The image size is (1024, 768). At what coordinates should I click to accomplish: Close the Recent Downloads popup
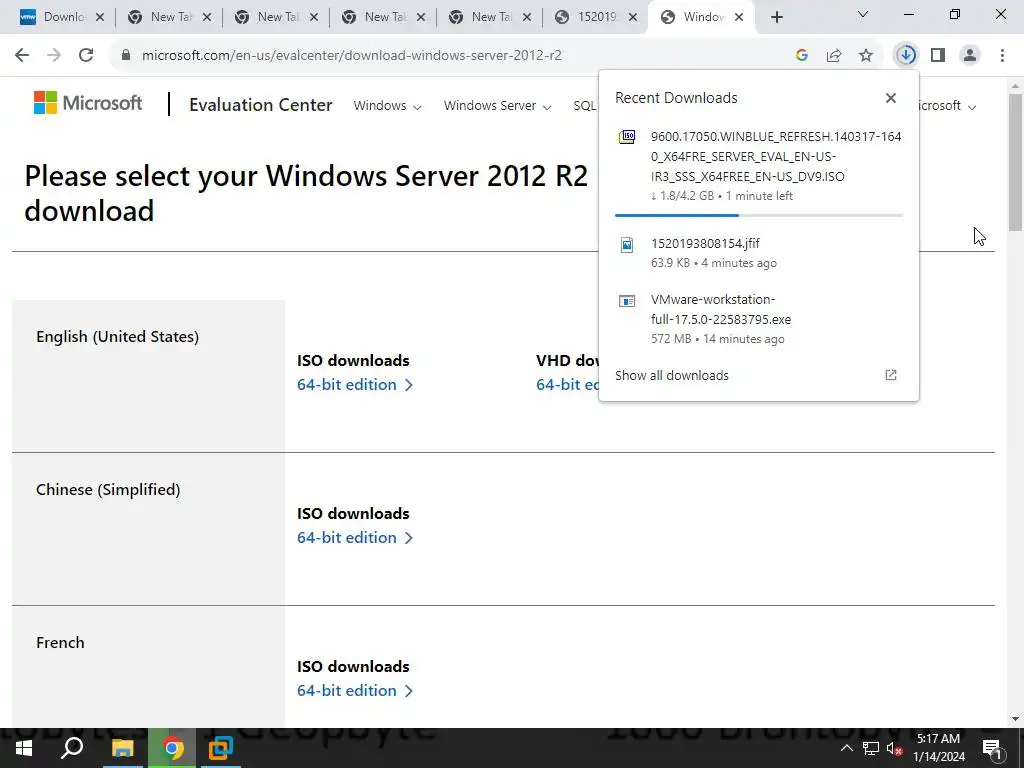click(891, 98)
